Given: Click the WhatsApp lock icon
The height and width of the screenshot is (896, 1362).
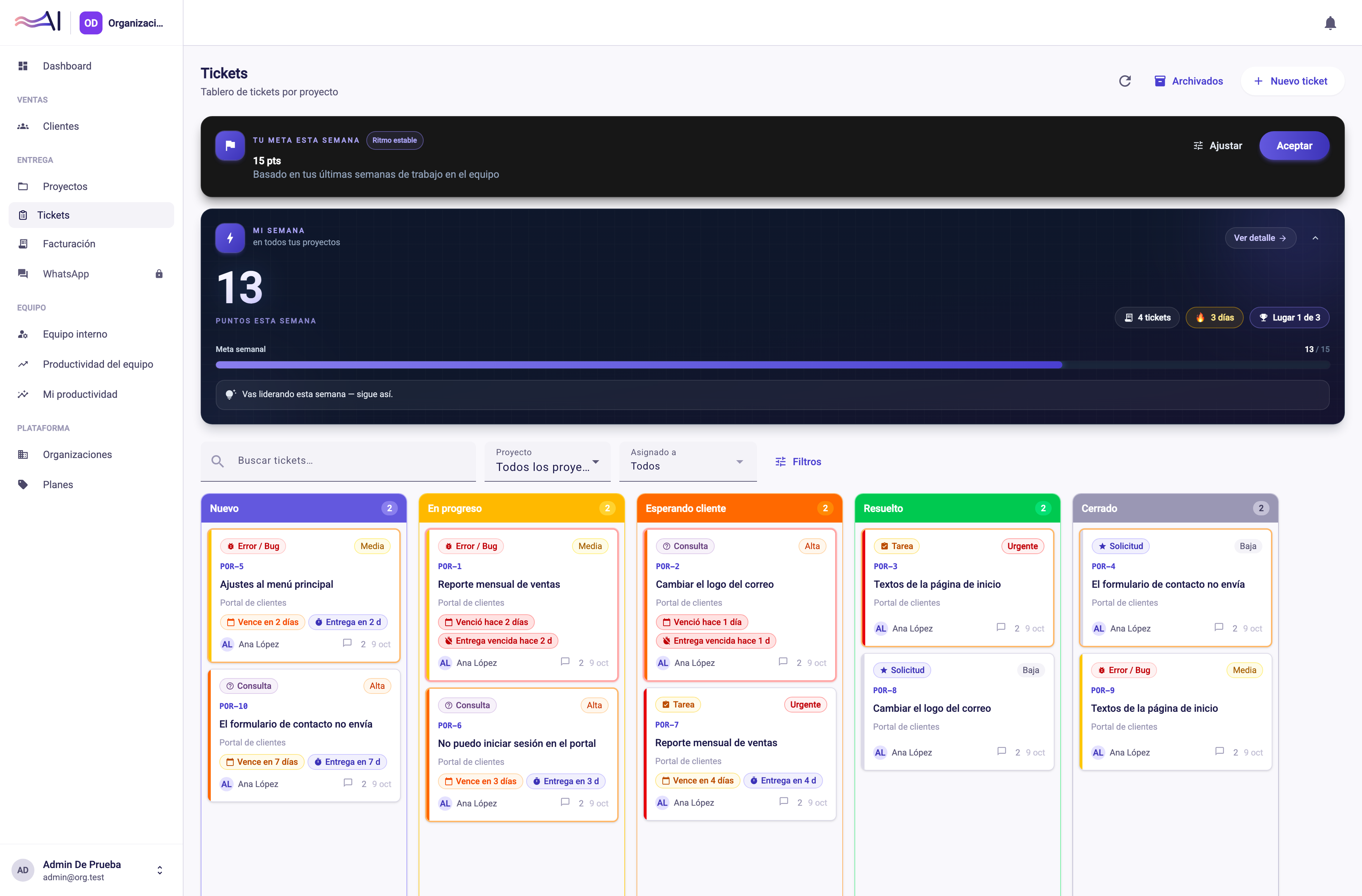Looking at the screenshot, I should pos(159,273).
